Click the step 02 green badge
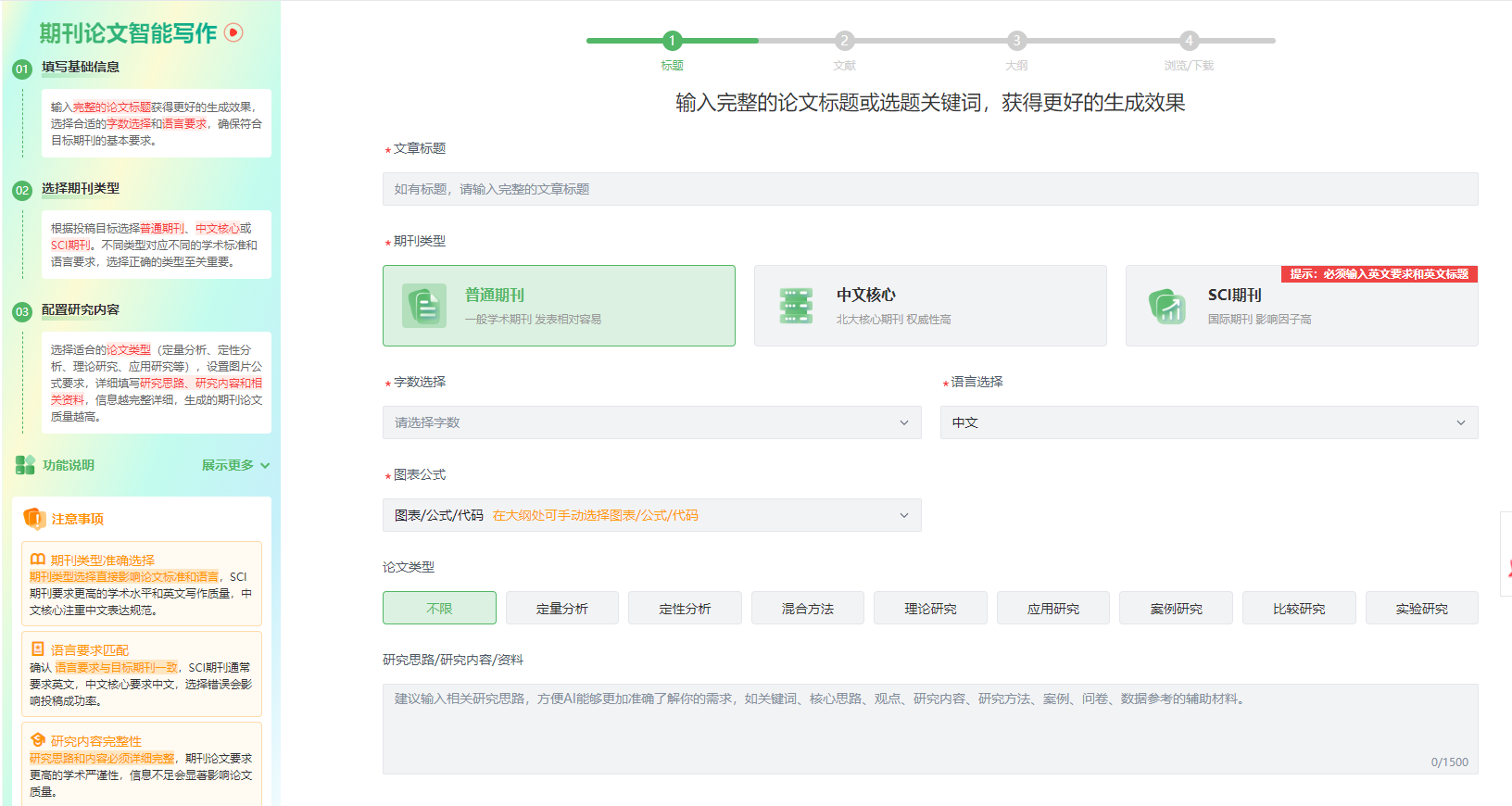This screenshot has height=806, width=1512. (x=22, y=190)
